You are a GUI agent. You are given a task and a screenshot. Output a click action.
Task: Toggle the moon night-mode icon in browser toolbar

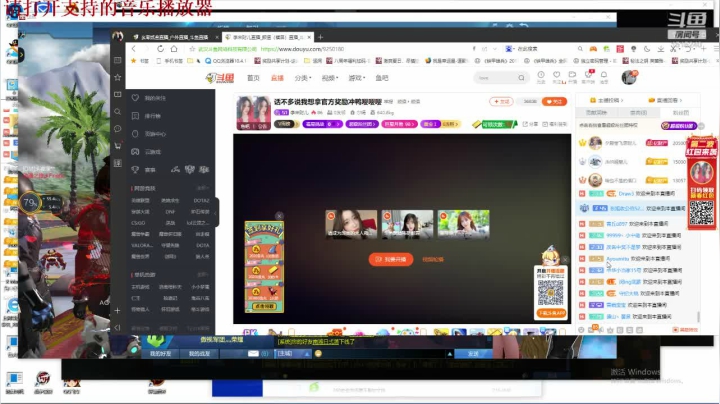point(647,49)
